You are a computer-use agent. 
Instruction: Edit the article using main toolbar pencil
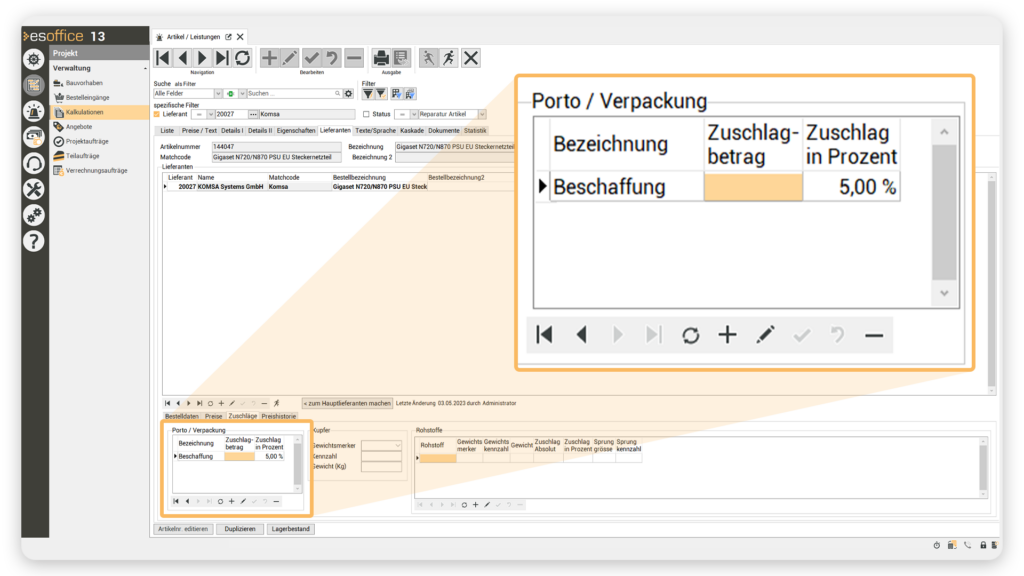(x=290, y=58)
